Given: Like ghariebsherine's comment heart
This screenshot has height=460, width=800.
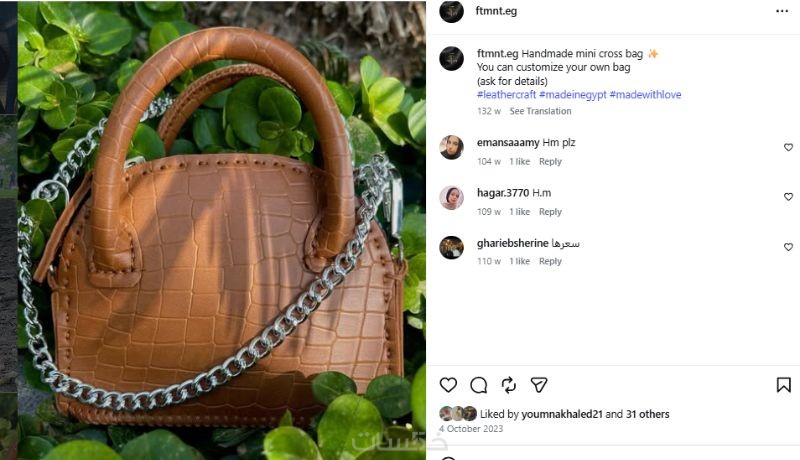Looking at the screenshot, I should 788,247.
